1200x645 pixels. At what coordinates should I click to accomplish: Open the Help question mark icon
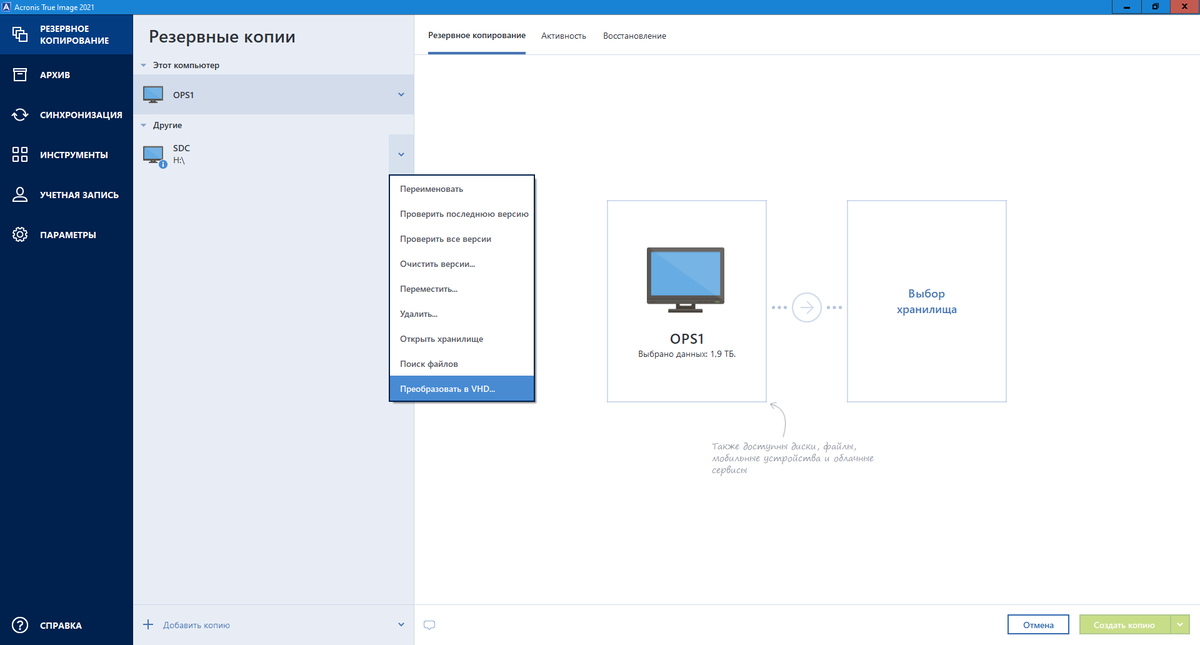click(x=19, y=625)
